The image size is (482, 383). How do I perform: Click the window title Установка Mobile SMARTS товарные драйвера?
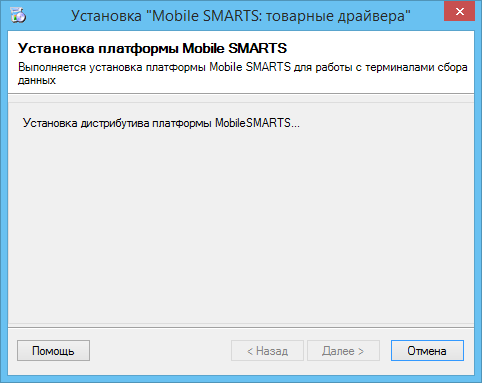click(241, 16)
